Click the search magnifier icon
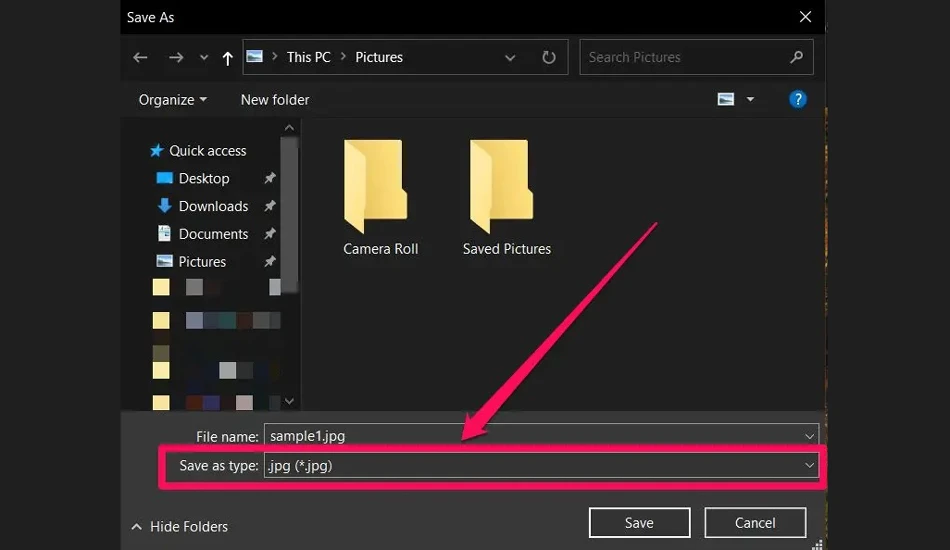This screenshot has width=950, height=550. coord(796,57)
